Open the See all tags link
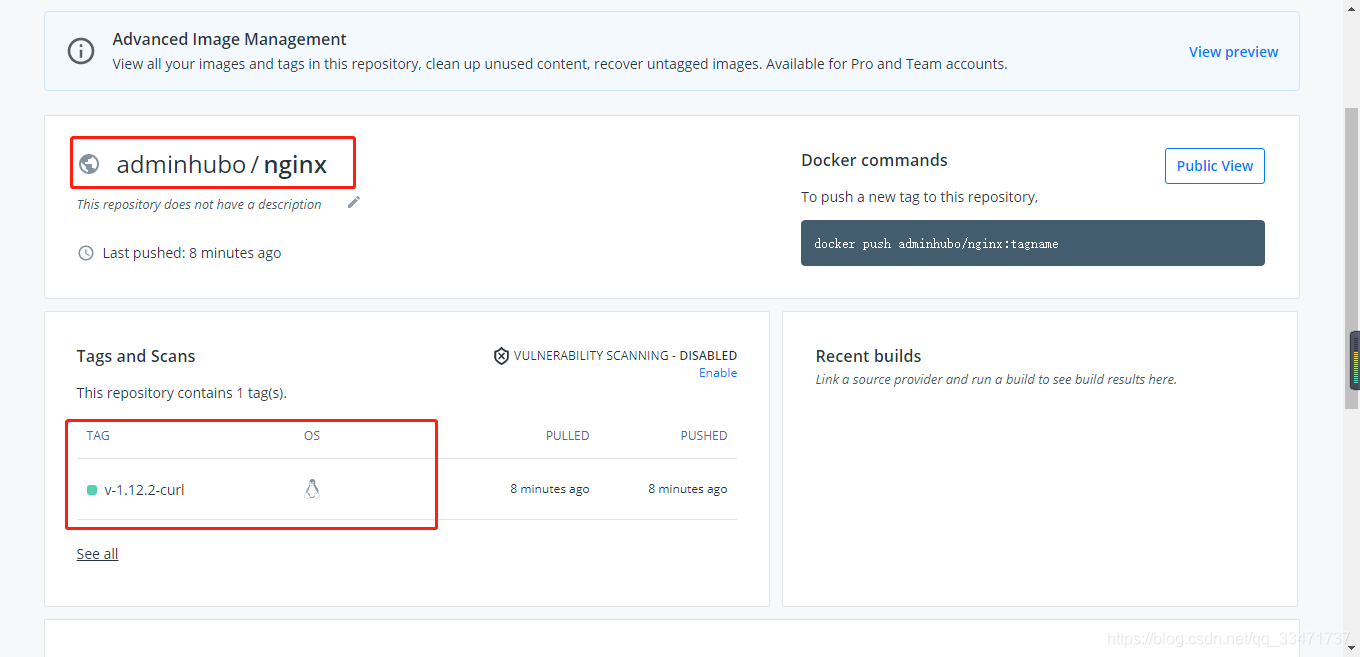 point(97,554)
